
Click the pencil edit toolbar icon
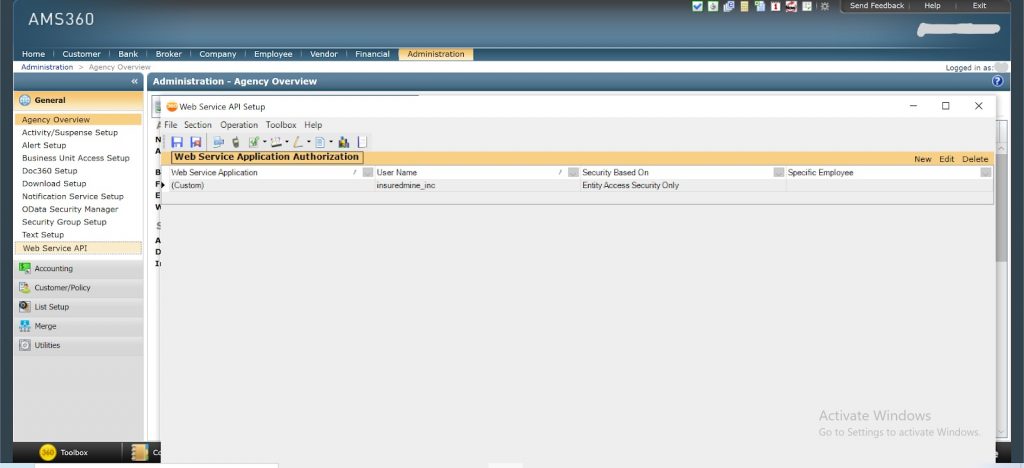(x=298, y=142)
